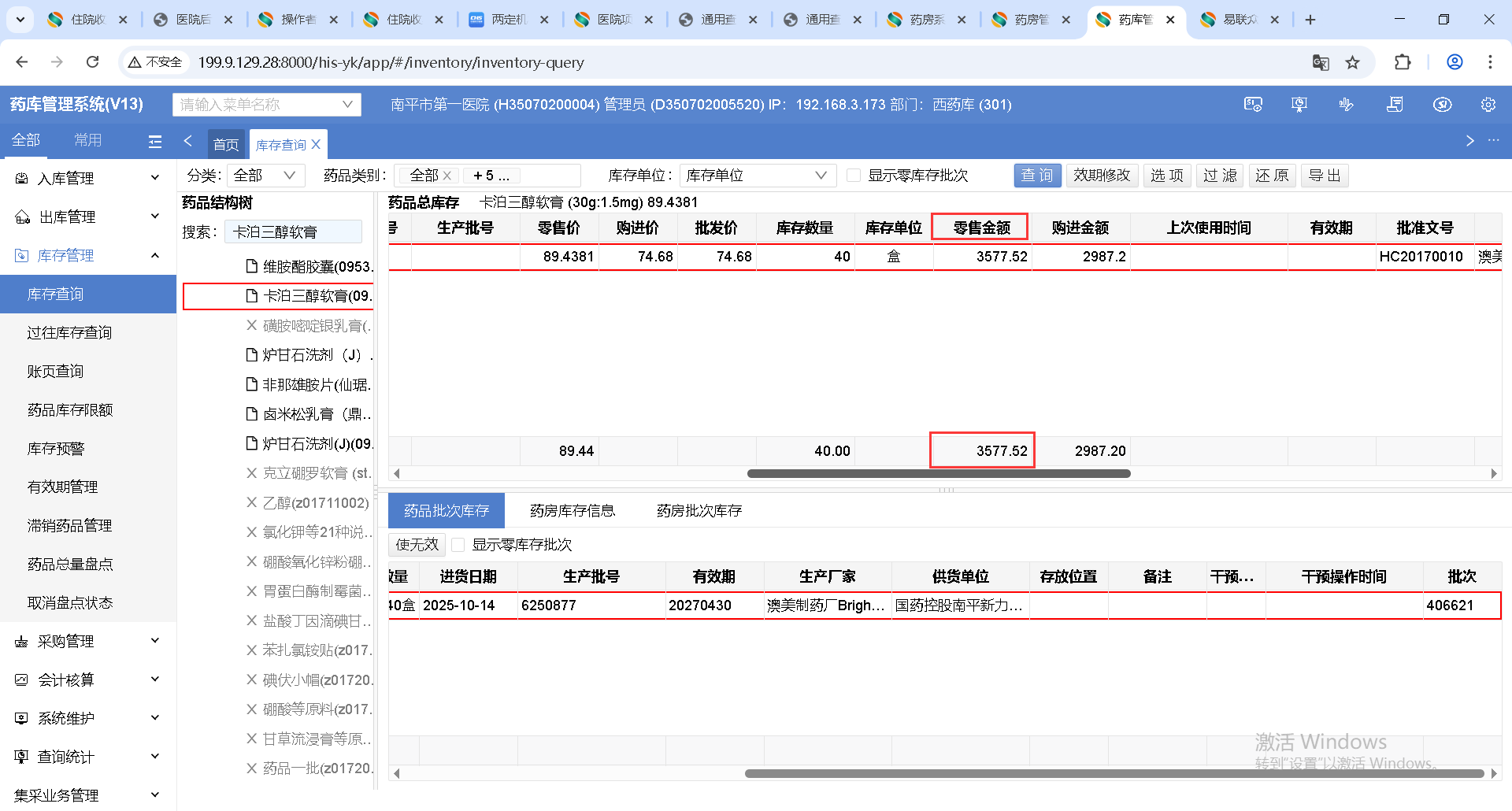Click the Chrome translate page icon
Screen dimensions: 1512x811
1321,62
